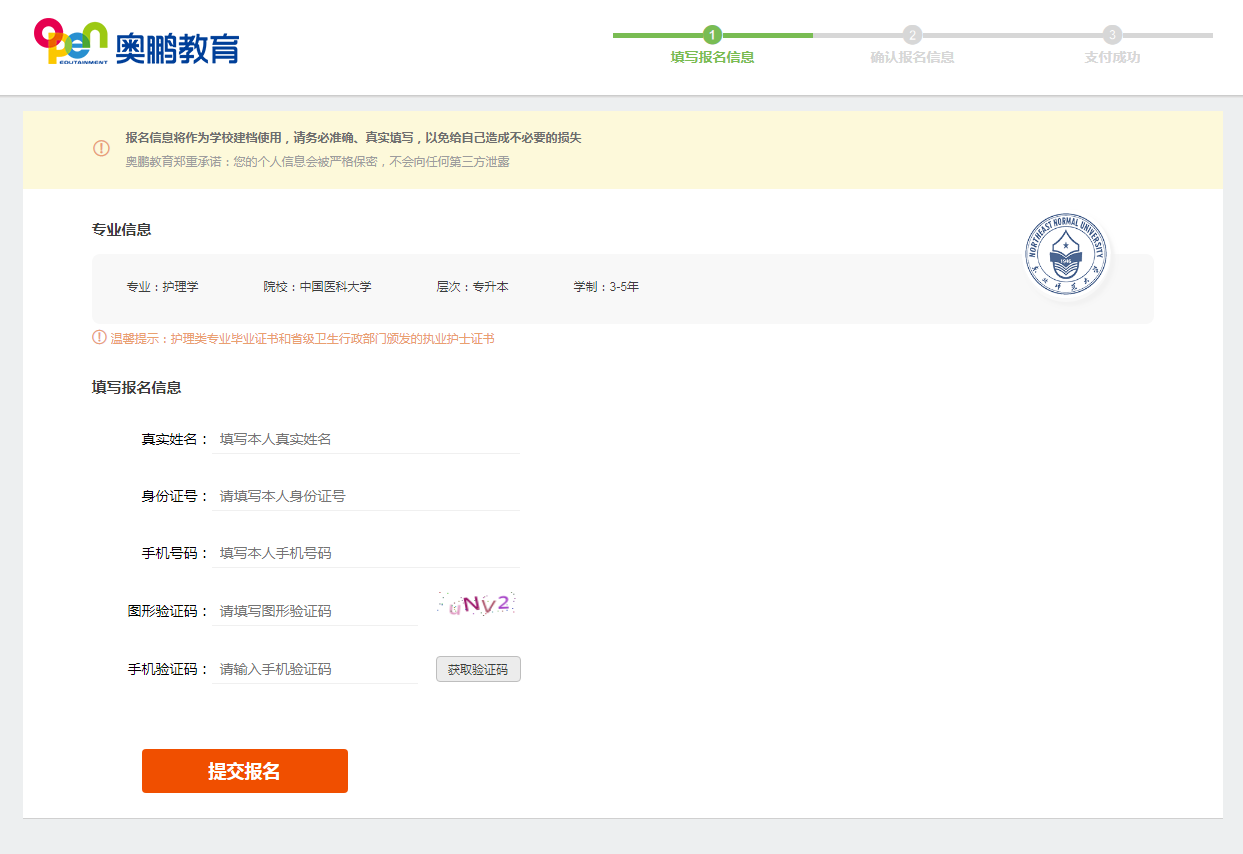This screenshot has width=1243, height=854.
Task: Focus the 真实姓名 input field
Action: coord(366,439)
